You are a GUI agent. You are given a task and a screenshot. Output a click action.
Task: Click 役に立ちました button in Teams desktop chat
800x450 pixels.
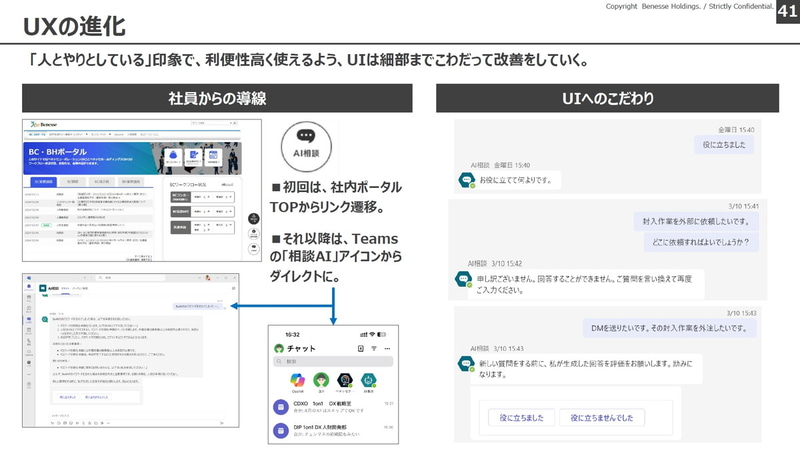[67, 397]
